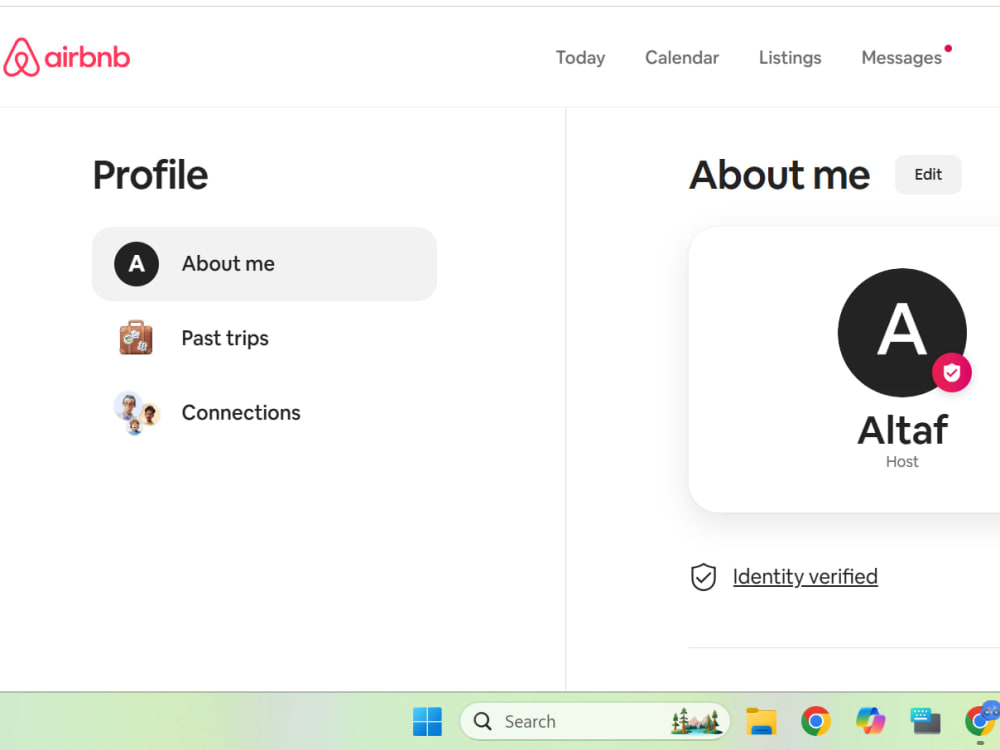Open the Messages tab
Viewport: 1000px width, 750px height.
click(x=901, y=57)
